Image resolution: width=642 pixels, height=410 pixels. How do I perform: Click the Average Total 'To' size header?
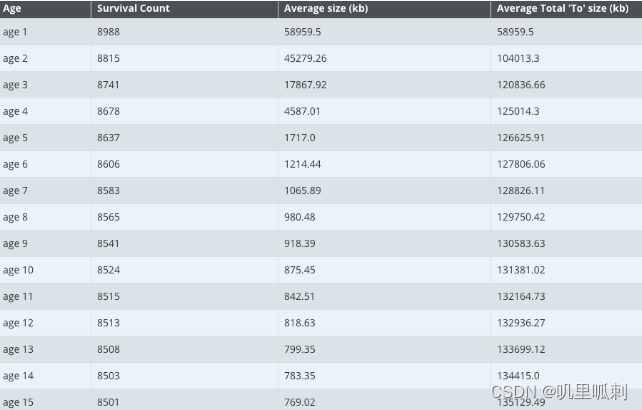(x=562, y=8)
